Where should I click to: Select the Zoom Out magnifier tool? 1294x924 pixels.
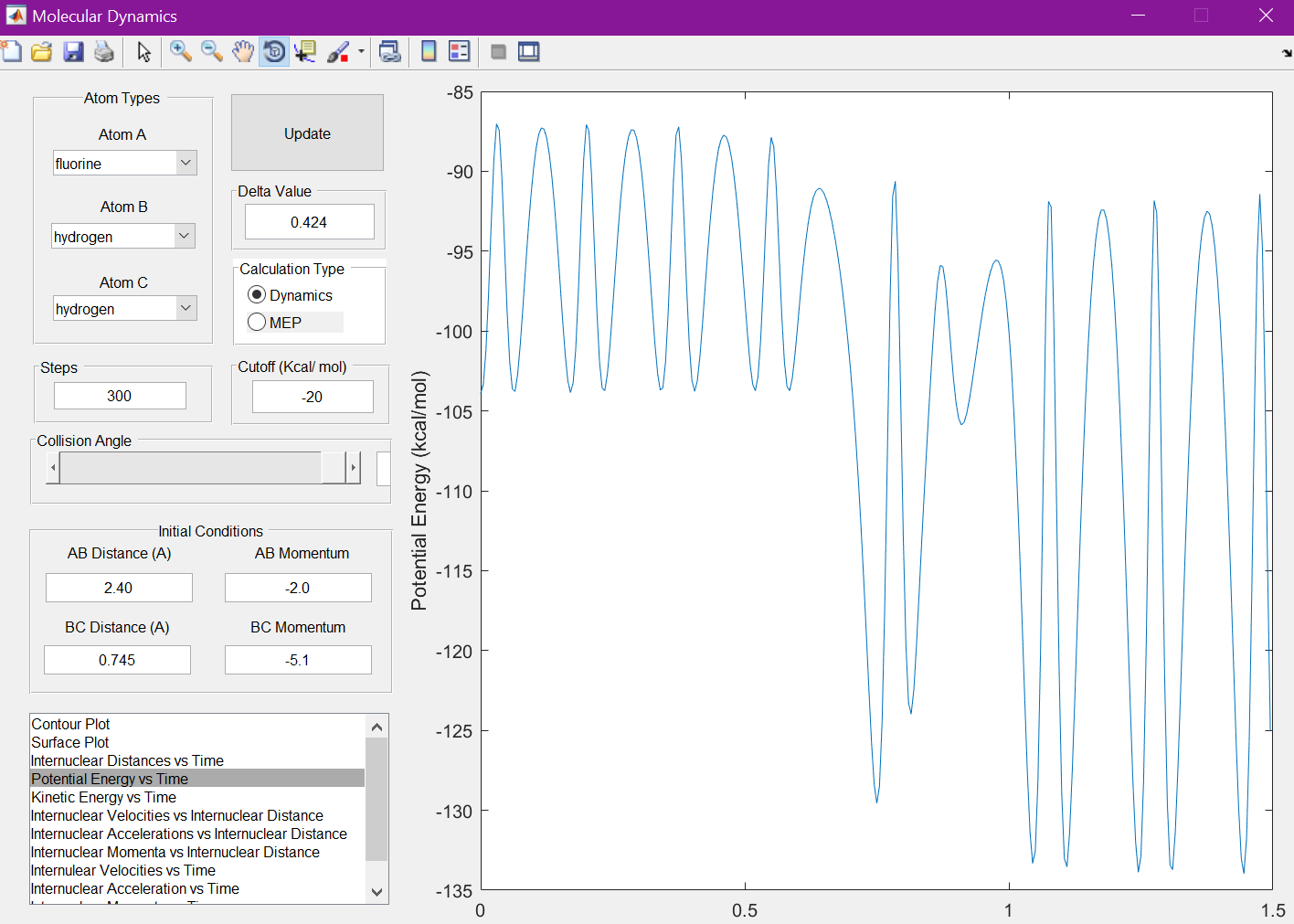(x=212, y=52)
